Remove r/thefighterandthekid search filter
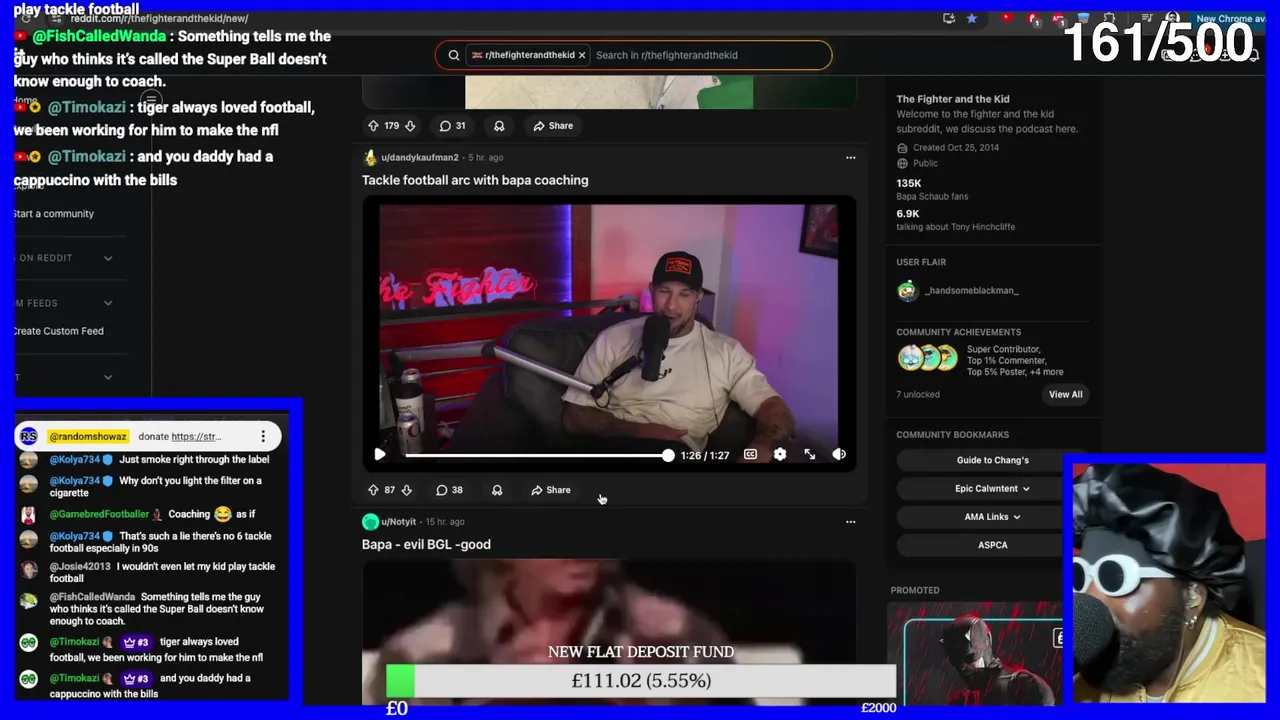 tap(582, 55)
